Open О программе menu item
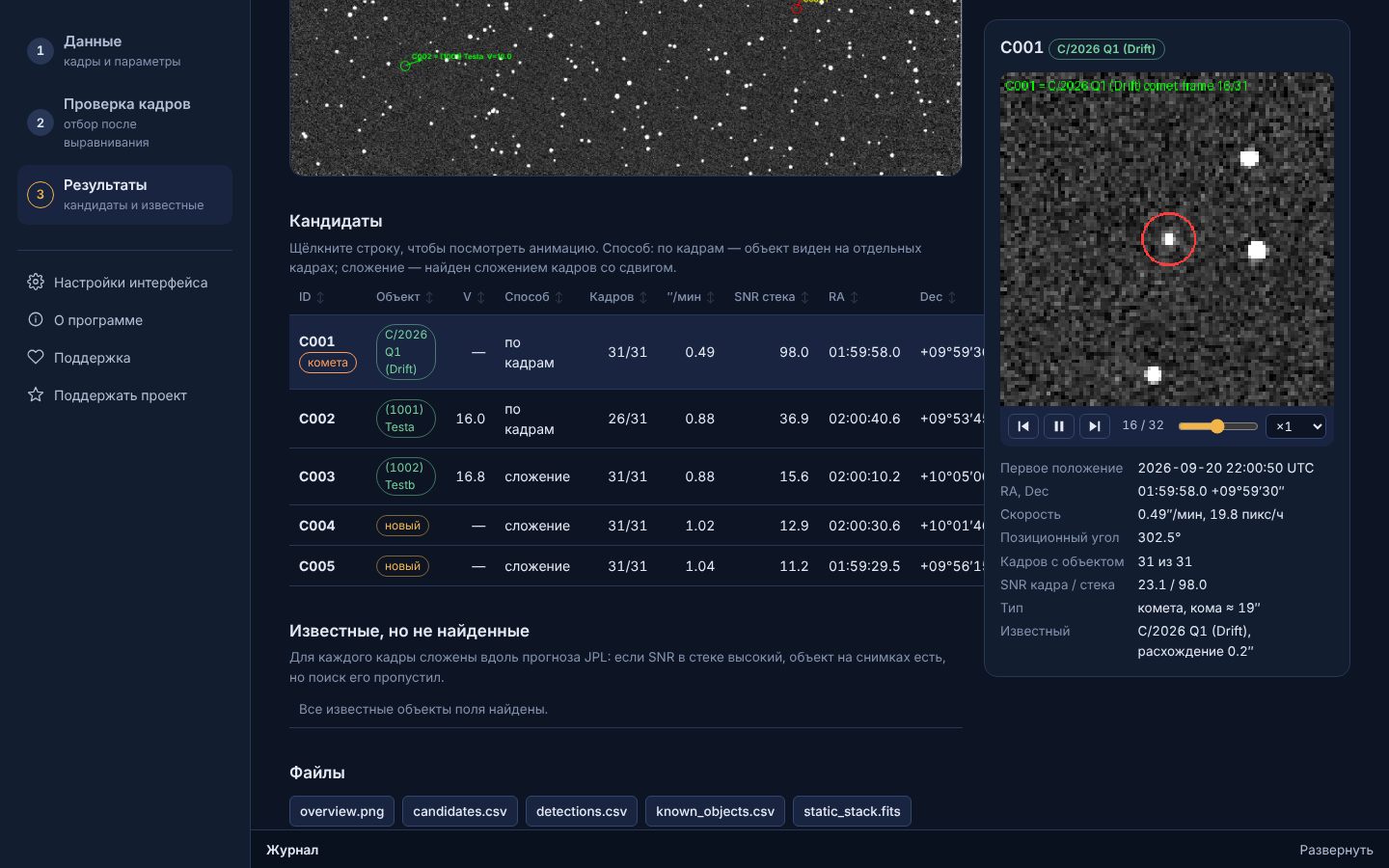 pos(124,319)
